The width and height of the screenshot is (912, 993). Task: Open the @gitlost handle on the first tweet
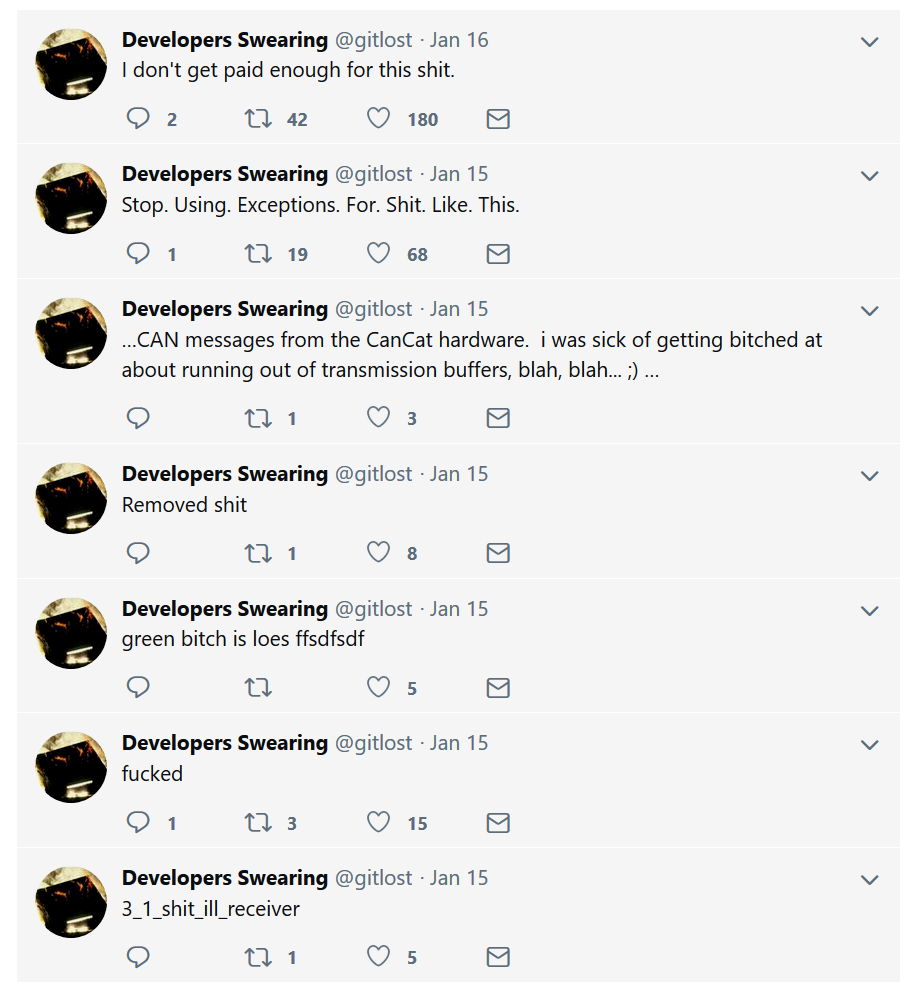(x=374, y=40)
